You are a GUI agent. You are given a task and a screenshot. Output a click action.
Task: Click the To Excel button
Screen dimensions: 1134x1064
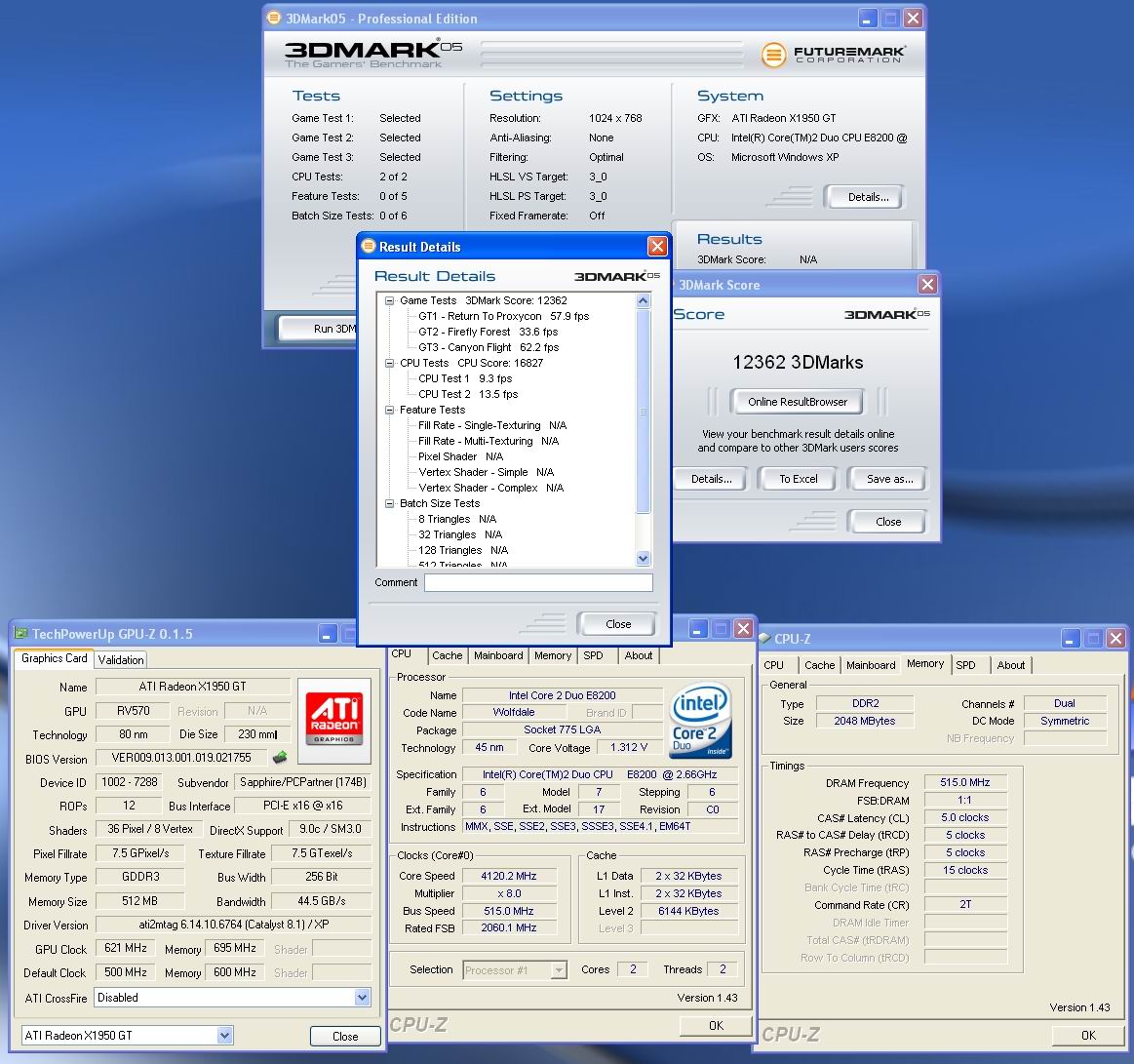(x=798, y=479)
